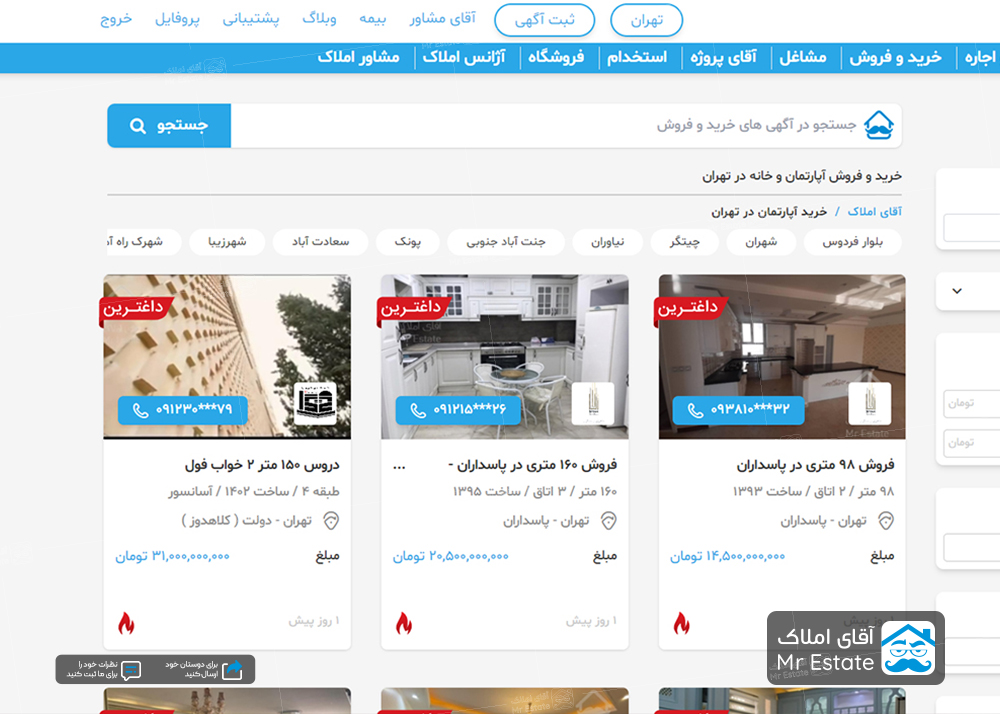Image resolution: width=1000 pixels, height=714 pixels.
Task: Open the آژانس املاک menu
Action: 464,57
